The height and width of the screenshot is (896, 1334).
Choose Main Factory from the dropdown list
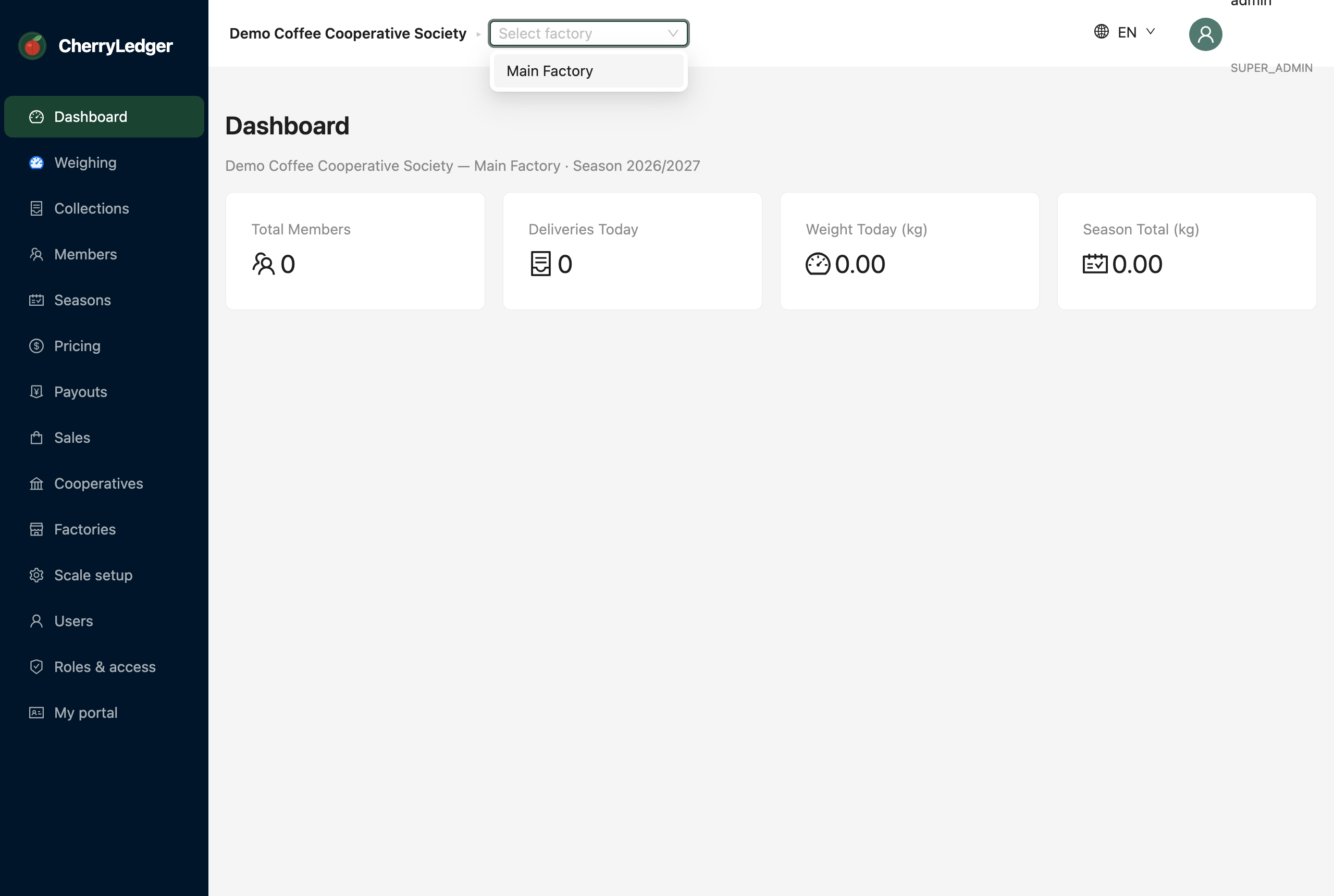588,71
